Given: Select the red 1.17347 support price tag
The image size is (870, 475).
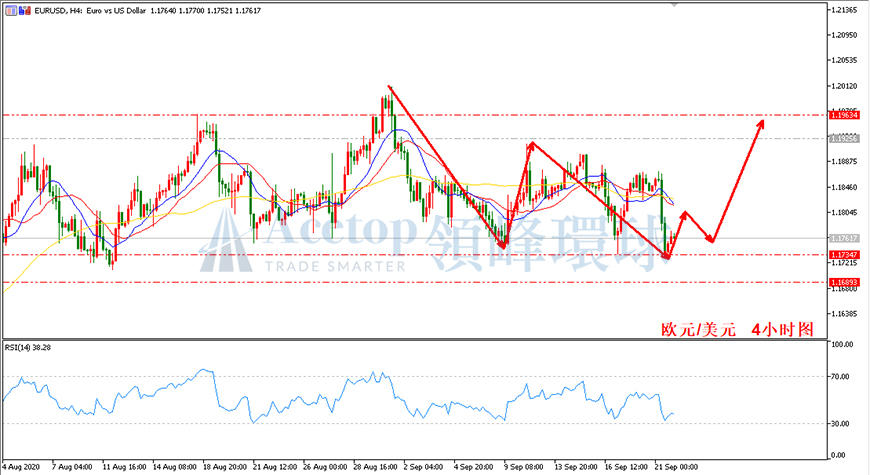Looking at the screenshot, I should click(844, 255).
